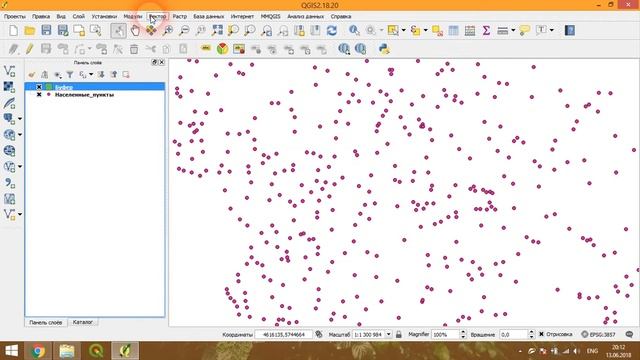Viewport: 640px width, 360px height.
Task: Click the Select Features by area icon
Action: pos(393,31)
